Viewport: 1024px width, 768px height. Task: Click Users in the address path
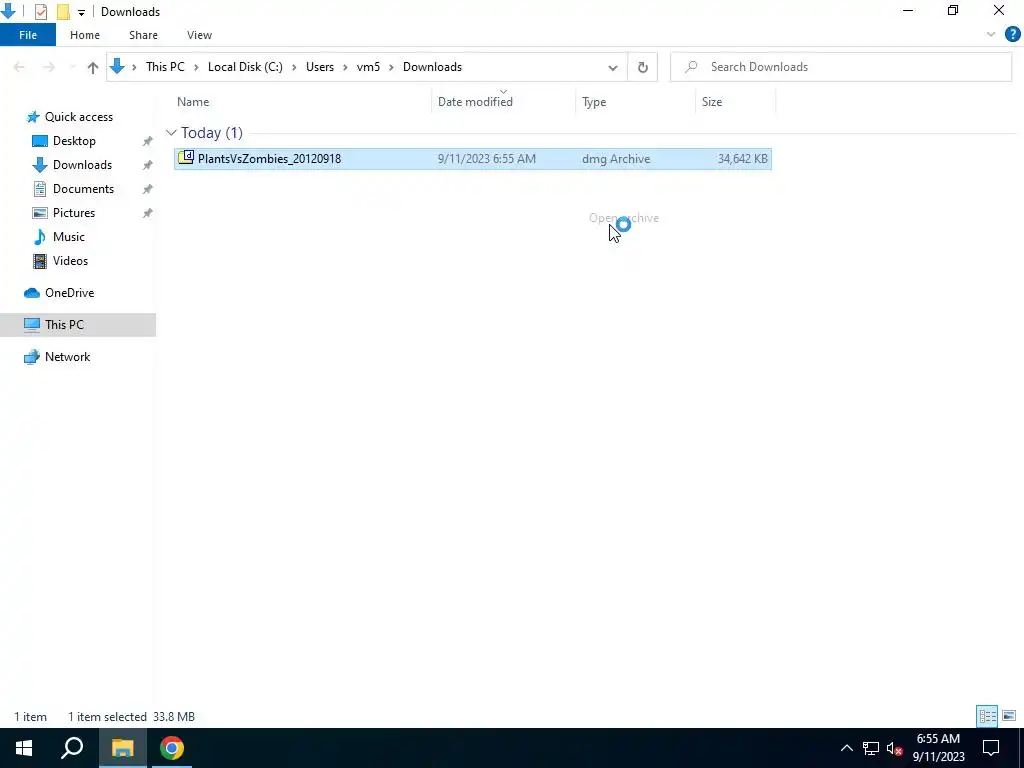(319, 67)
